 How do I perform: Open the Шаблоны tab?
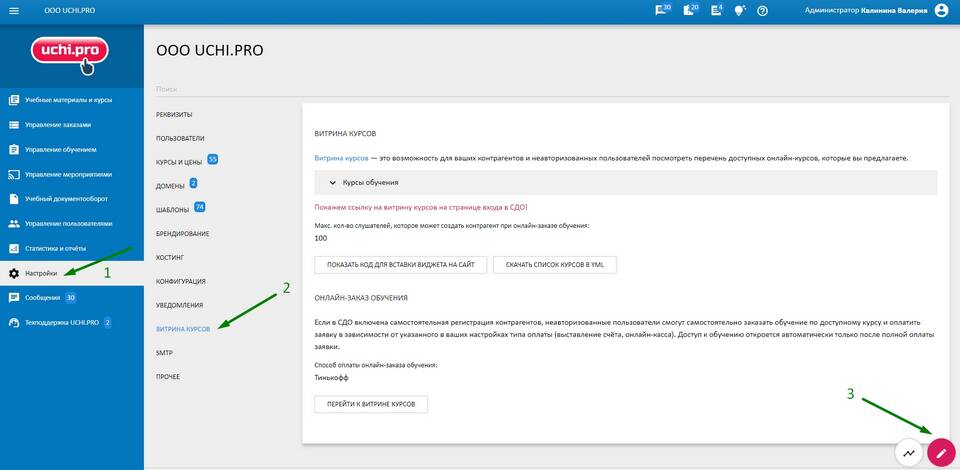tap(173, 210)
